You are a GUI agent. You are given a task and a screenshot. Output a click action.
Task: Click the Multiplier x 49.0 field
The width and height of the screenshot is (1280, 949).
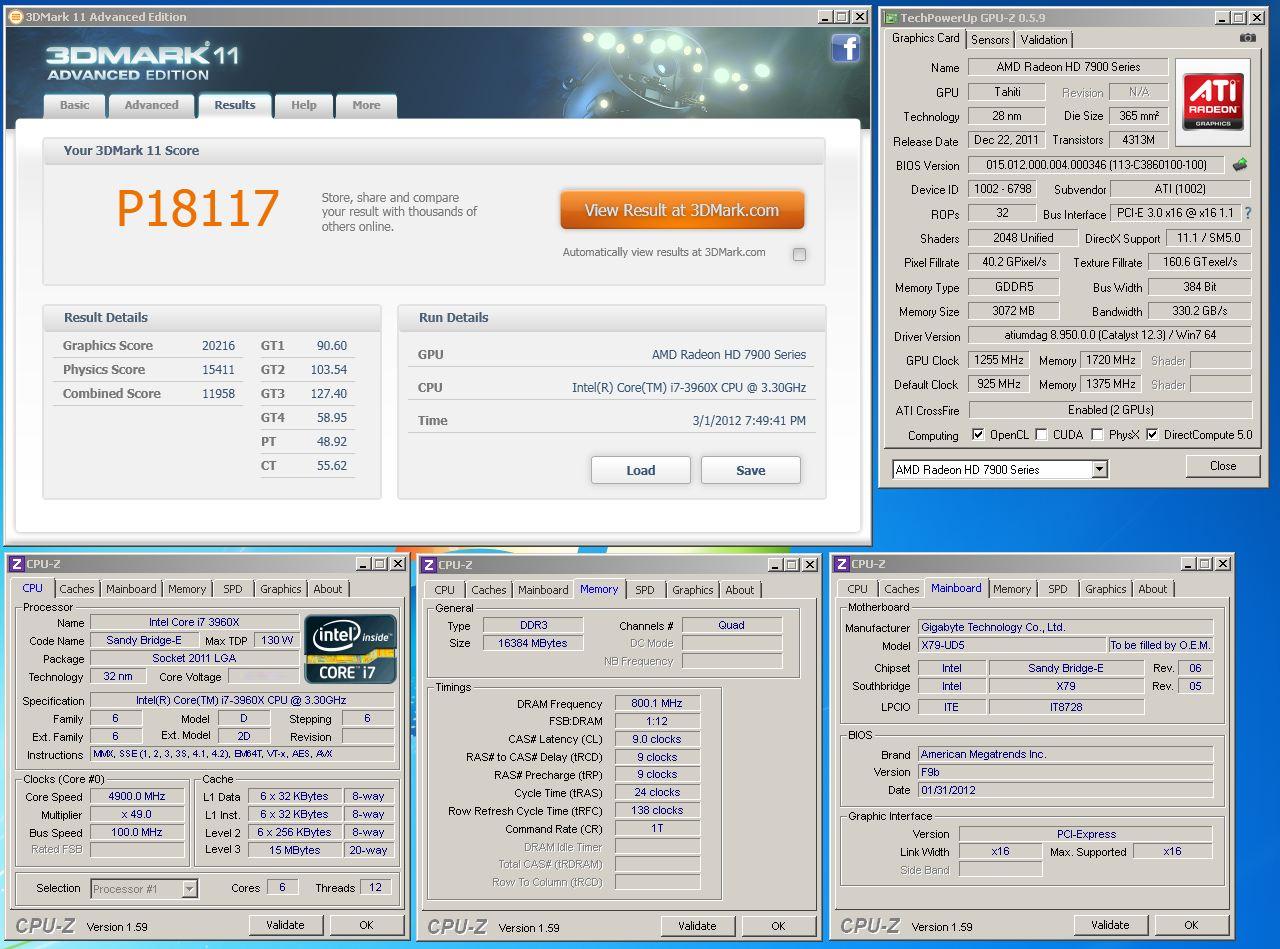136,815
